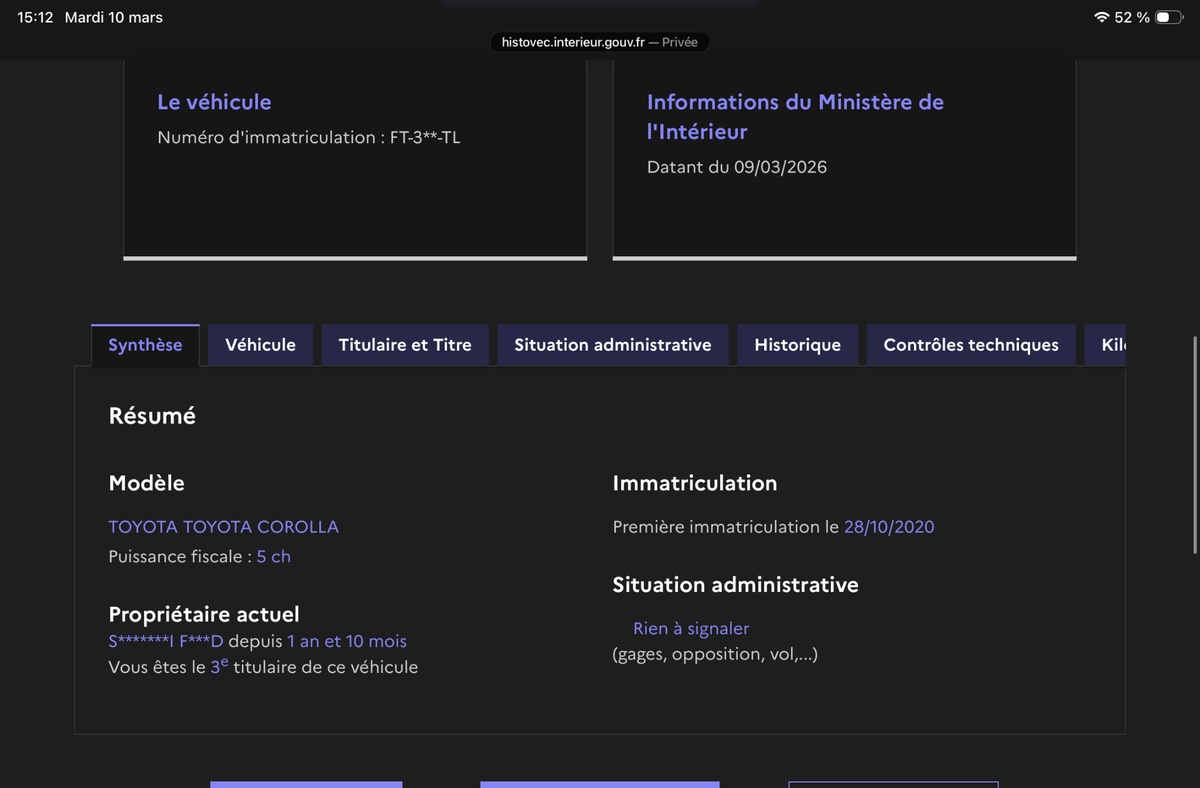
Task: Click the date 'Datant du 09/03/2026'
Action: pyautogui.click(x=737, y=167)
